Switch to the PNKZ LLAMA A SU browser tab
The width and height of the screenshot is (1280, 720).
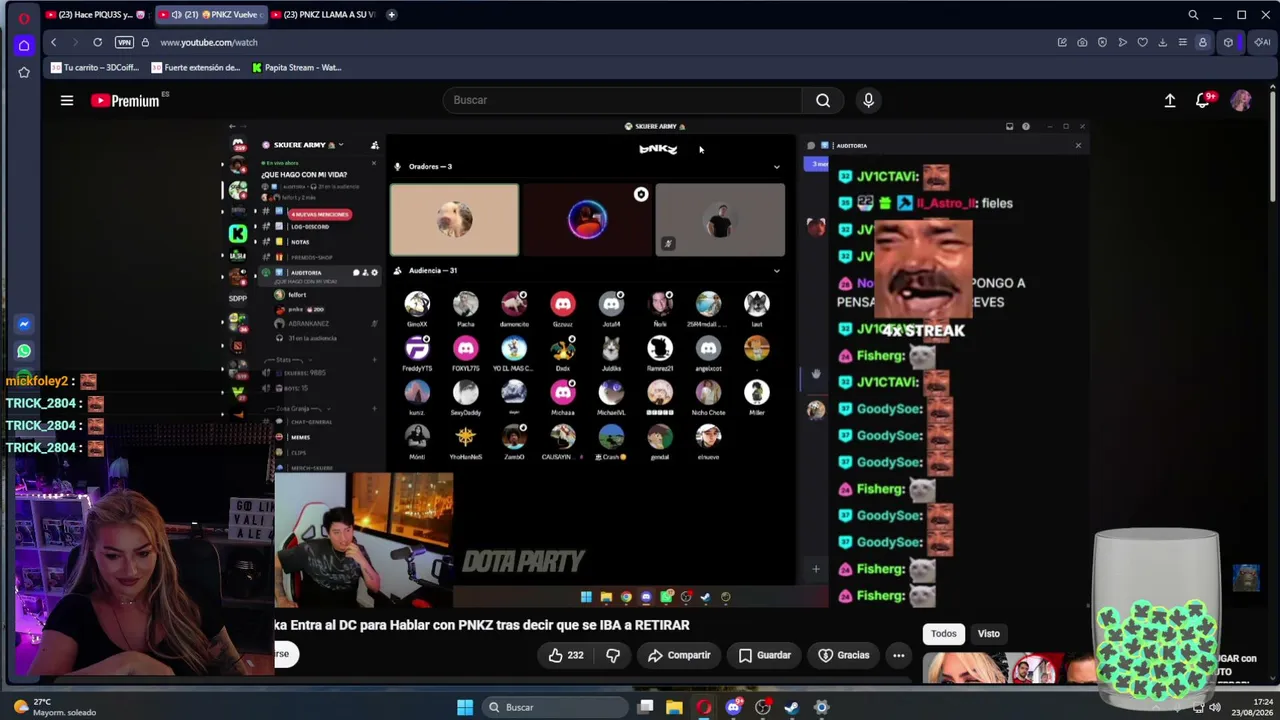325,15
